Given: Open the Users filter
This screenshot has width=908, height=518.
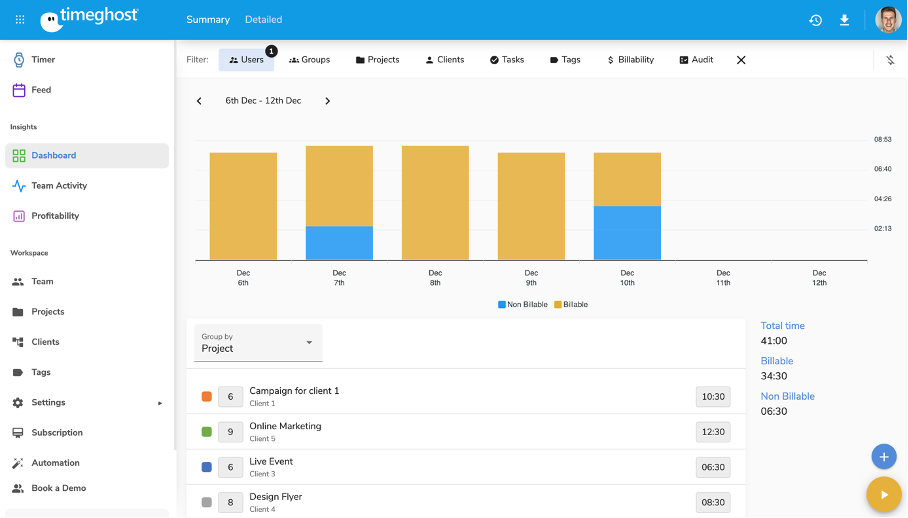Looking at the screenshot, I should [246, 60].
